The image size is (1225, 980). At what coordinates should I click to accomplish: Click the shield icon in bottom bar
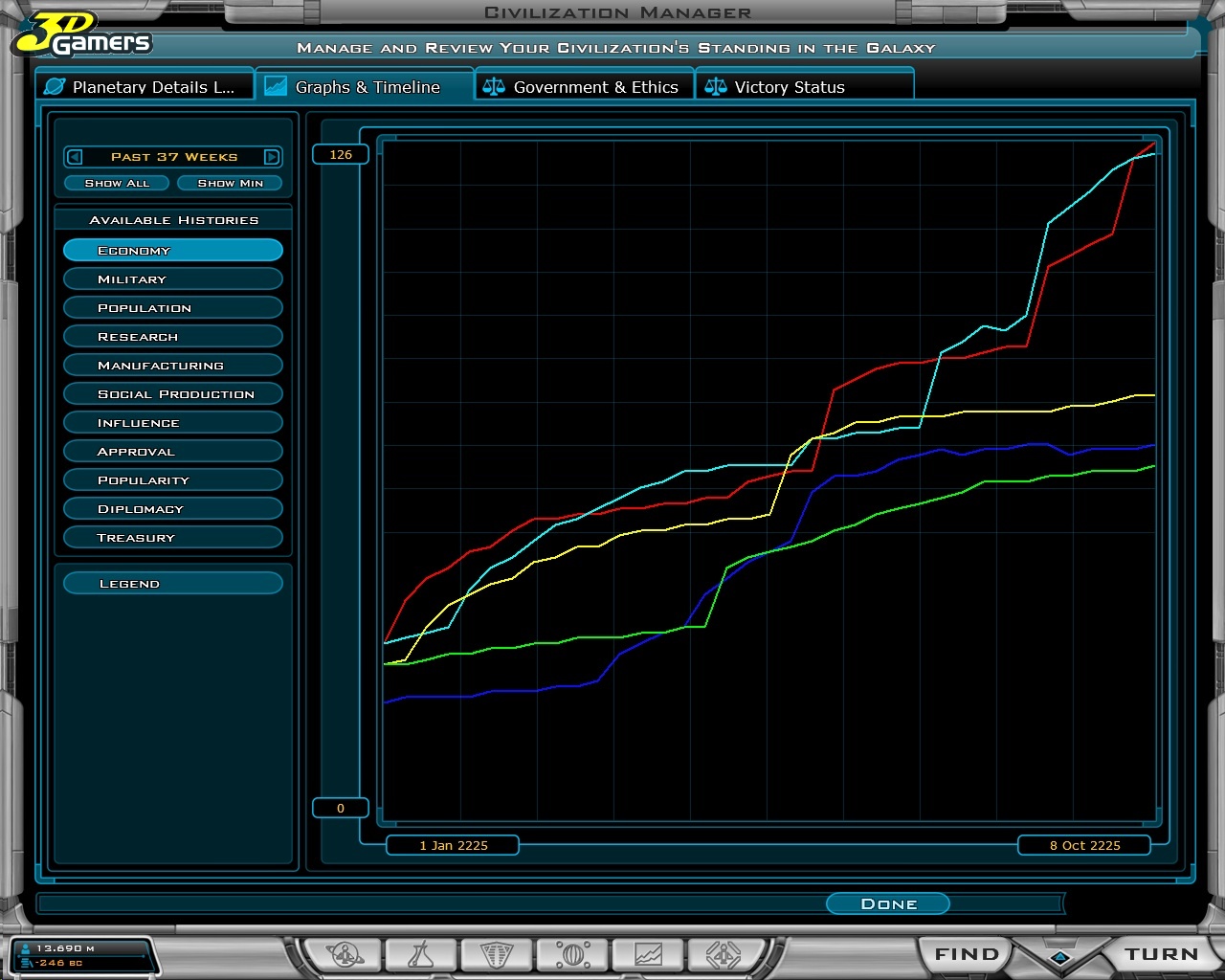pyautogui.click(x=496, y=954)
